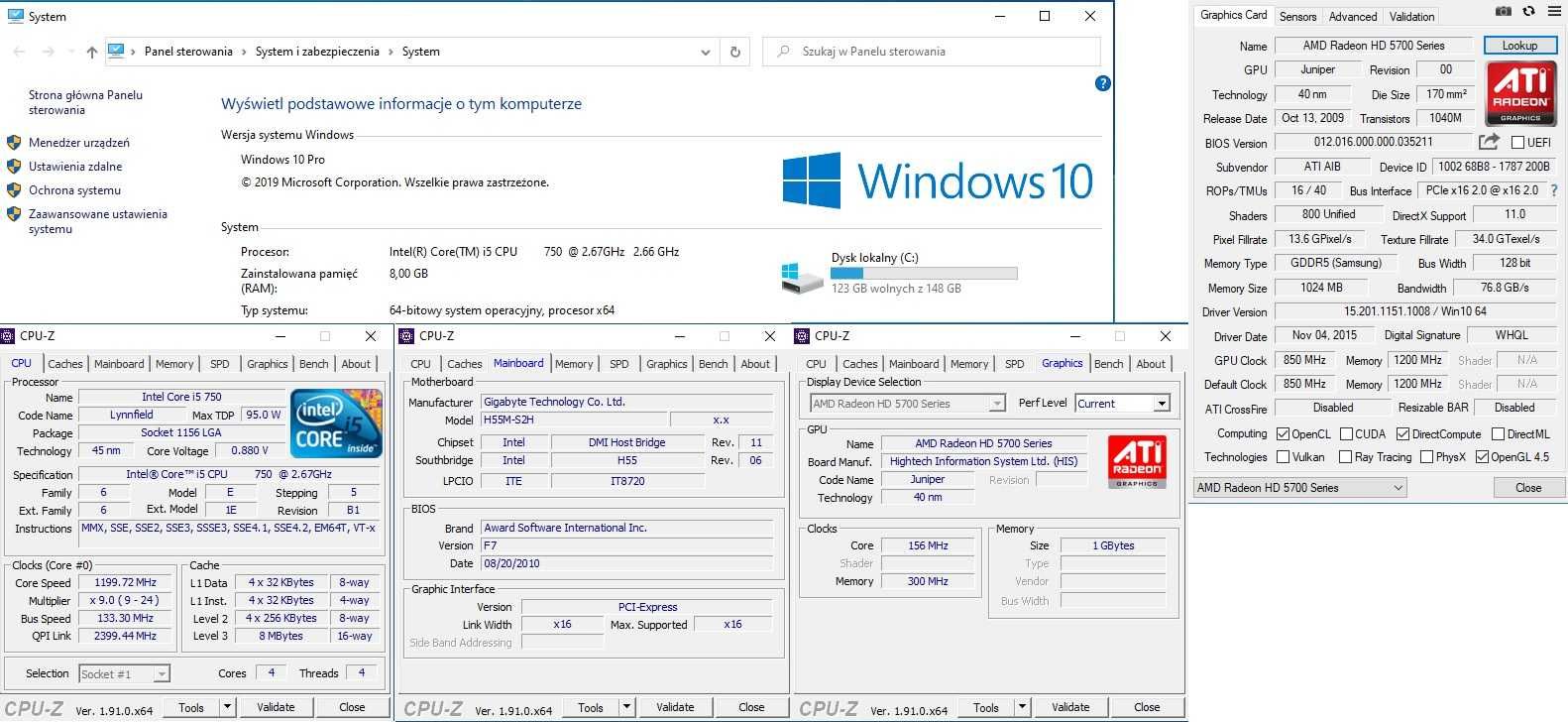
Task: Toggle the OpenGL 4.5 checkbox
Action: (1482, 457)
